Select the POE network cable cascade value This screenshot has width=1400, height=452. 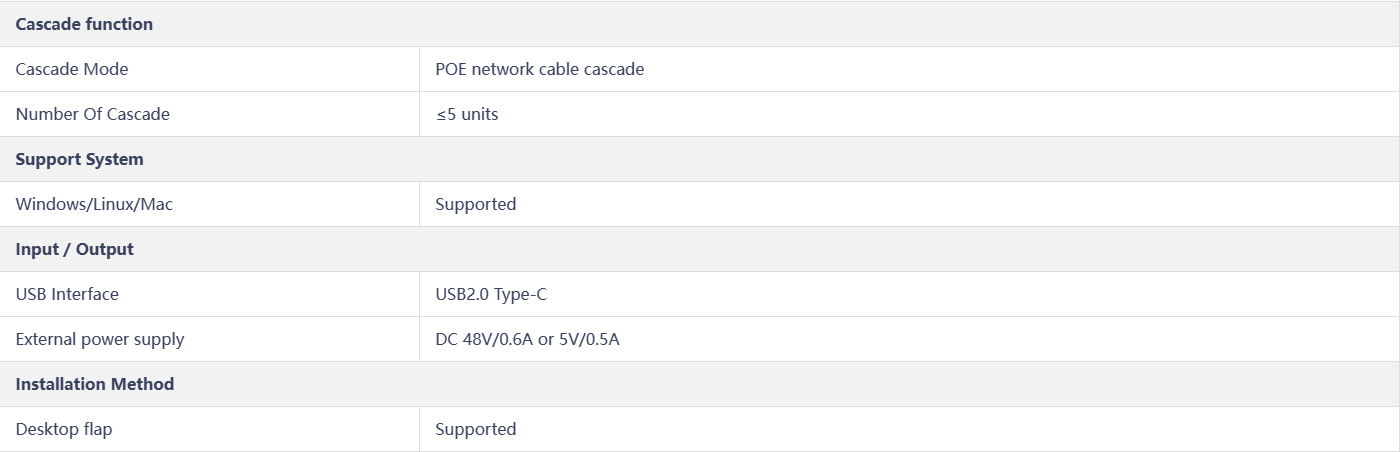[539, 69]
